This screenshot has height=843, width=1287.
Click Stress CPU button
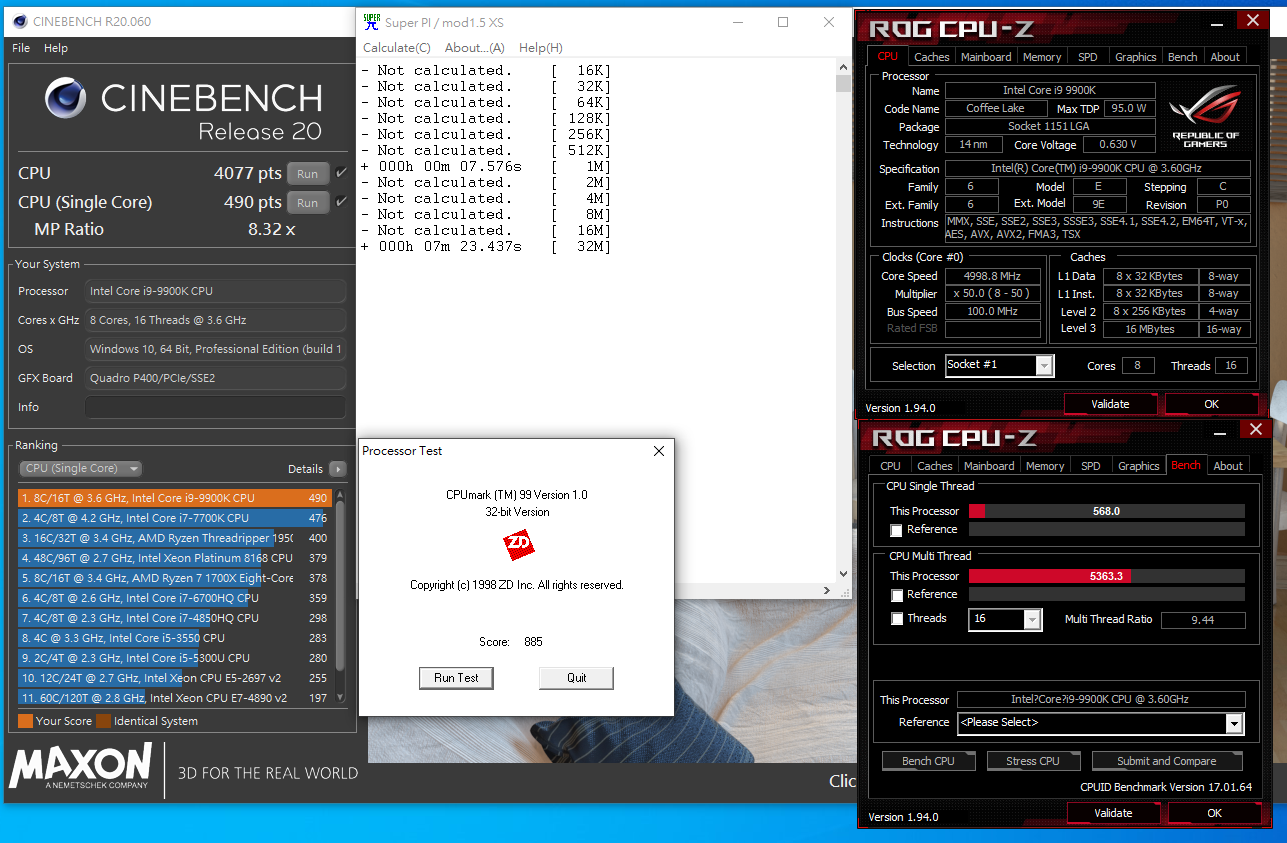click(1032, 761)
